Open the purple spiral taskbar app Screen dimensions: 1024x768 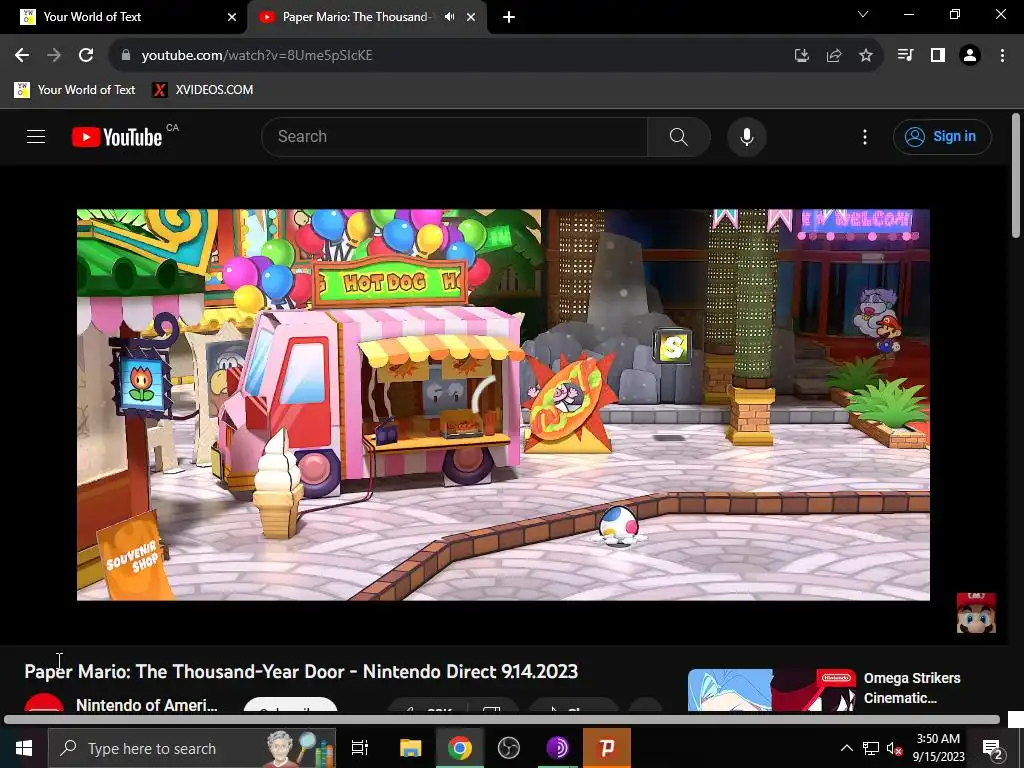pos(557,748)
